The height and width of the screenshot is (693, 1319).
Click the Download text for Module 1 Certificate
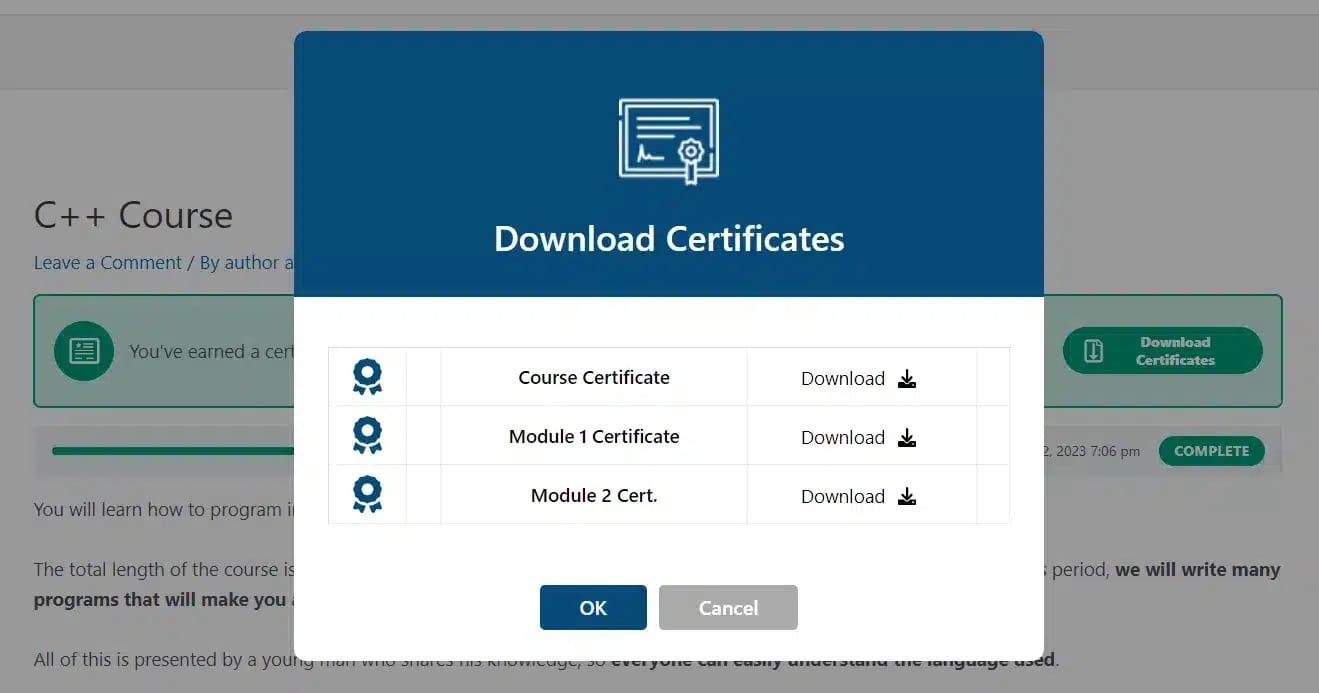[x=843, y=437]
